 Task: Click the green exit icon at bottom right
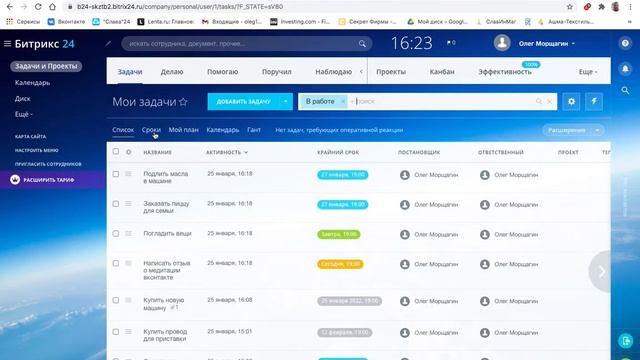[x=625, y=340]
